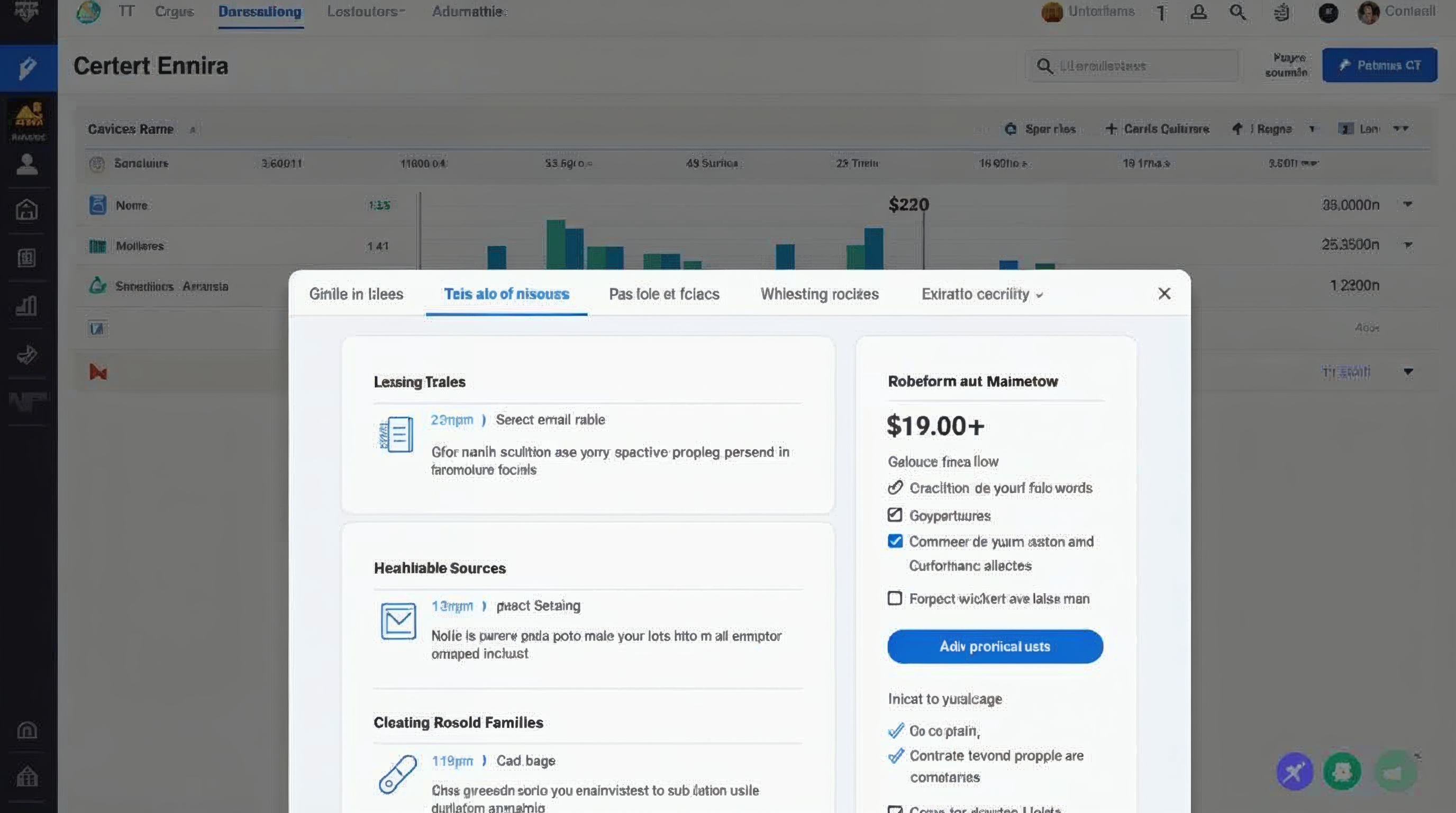Click the document icon under Lexsing Trales

[x=396, y=434]
